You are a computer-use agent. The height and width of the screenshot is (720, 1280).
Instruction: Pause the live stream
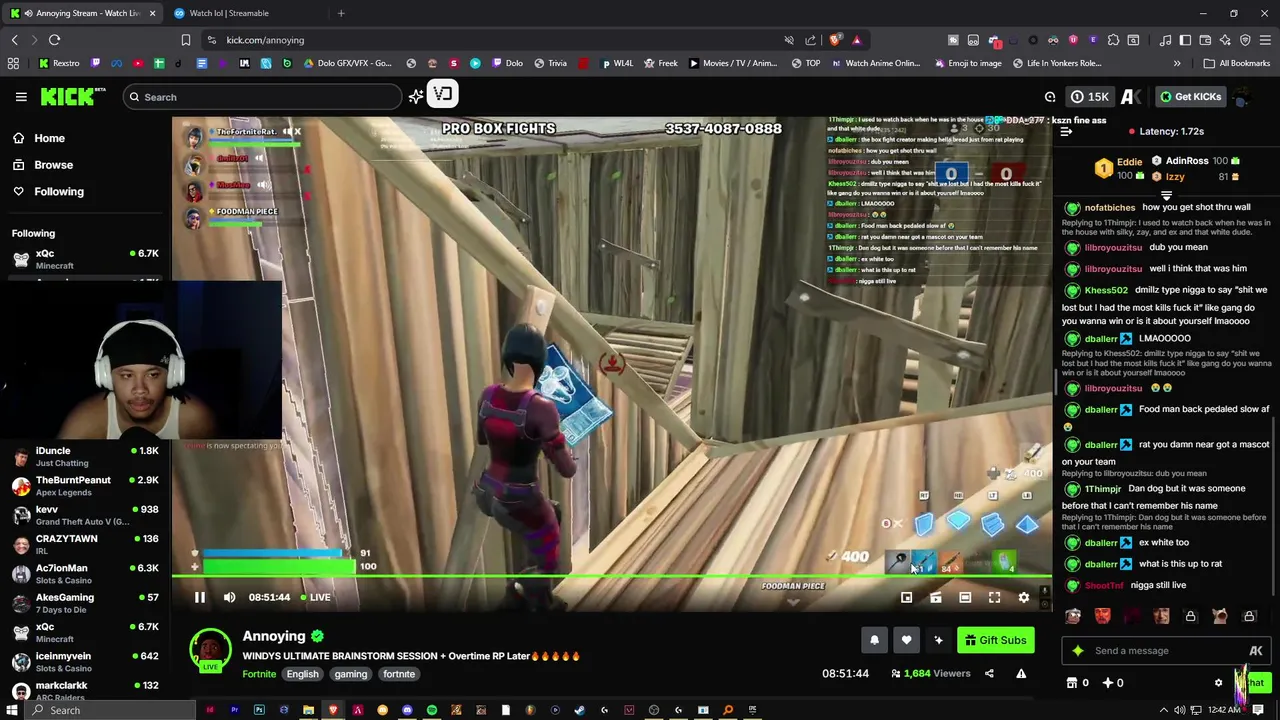click(x=200, y=597)
